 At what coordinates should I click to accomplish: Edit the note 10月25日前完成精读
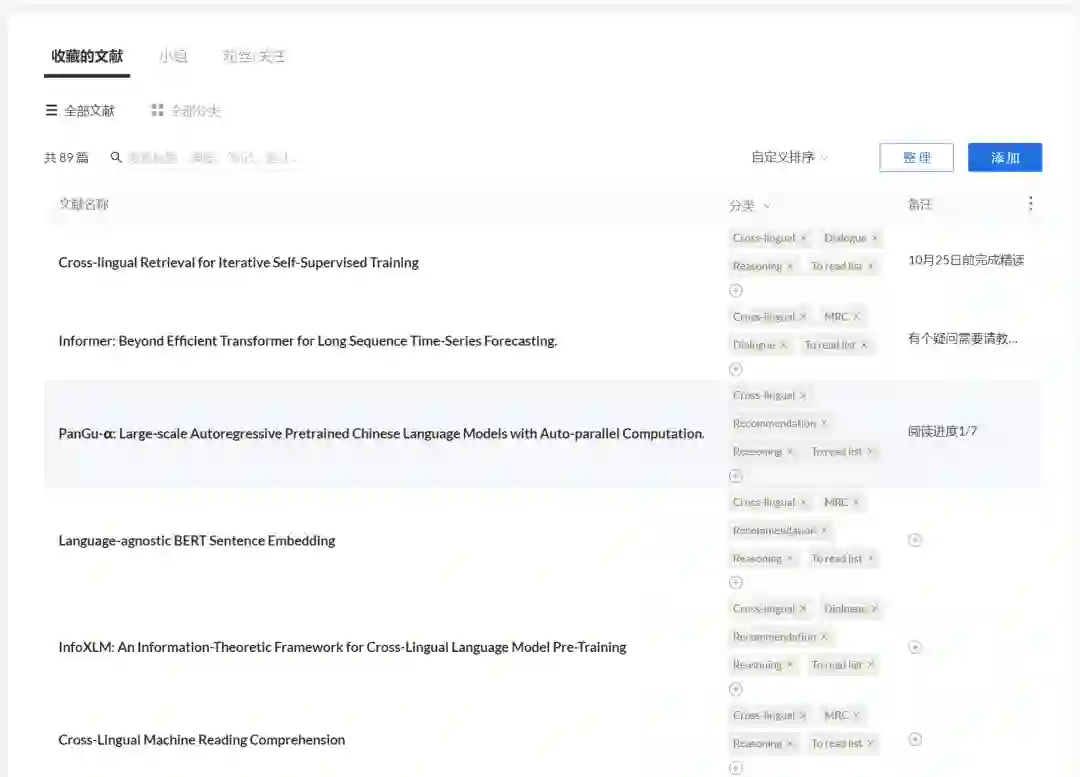(x=966, y=260)
